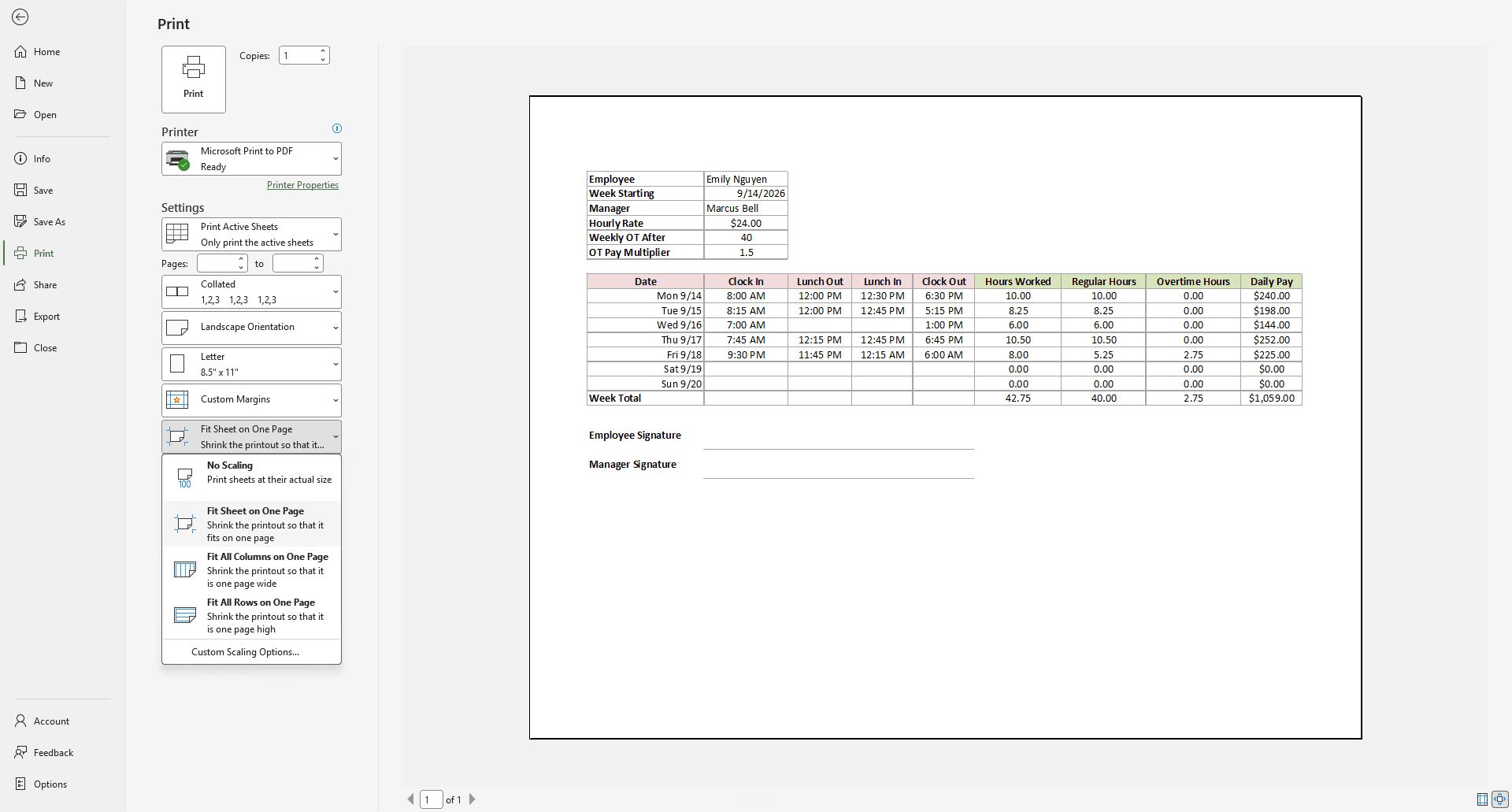Click the Close workbook icon
This screenshot has height=812, width=1512.
coord(20,348)
